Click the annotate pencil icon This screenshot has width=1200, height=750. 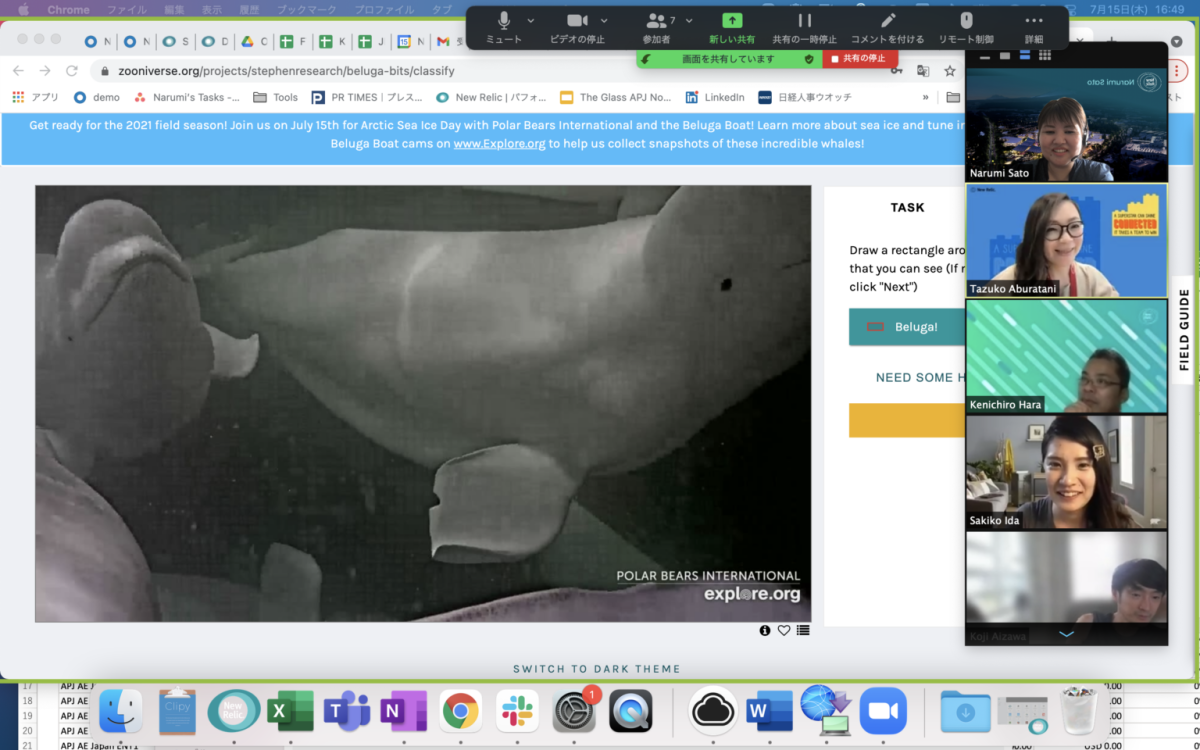pyautogui.click(x=888, y=21)
